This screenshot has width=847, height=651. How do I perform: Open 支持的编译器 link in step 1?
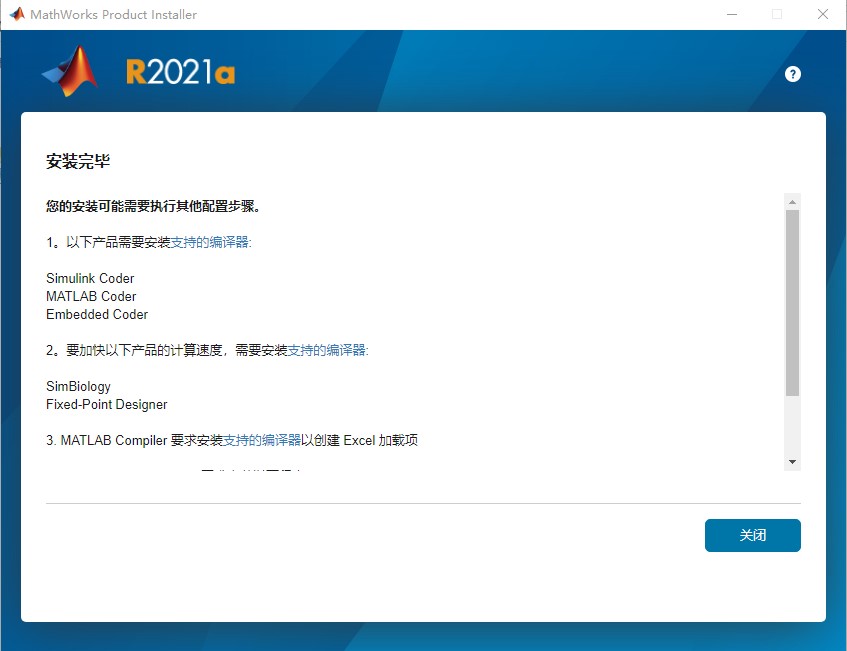pos(211,243)
